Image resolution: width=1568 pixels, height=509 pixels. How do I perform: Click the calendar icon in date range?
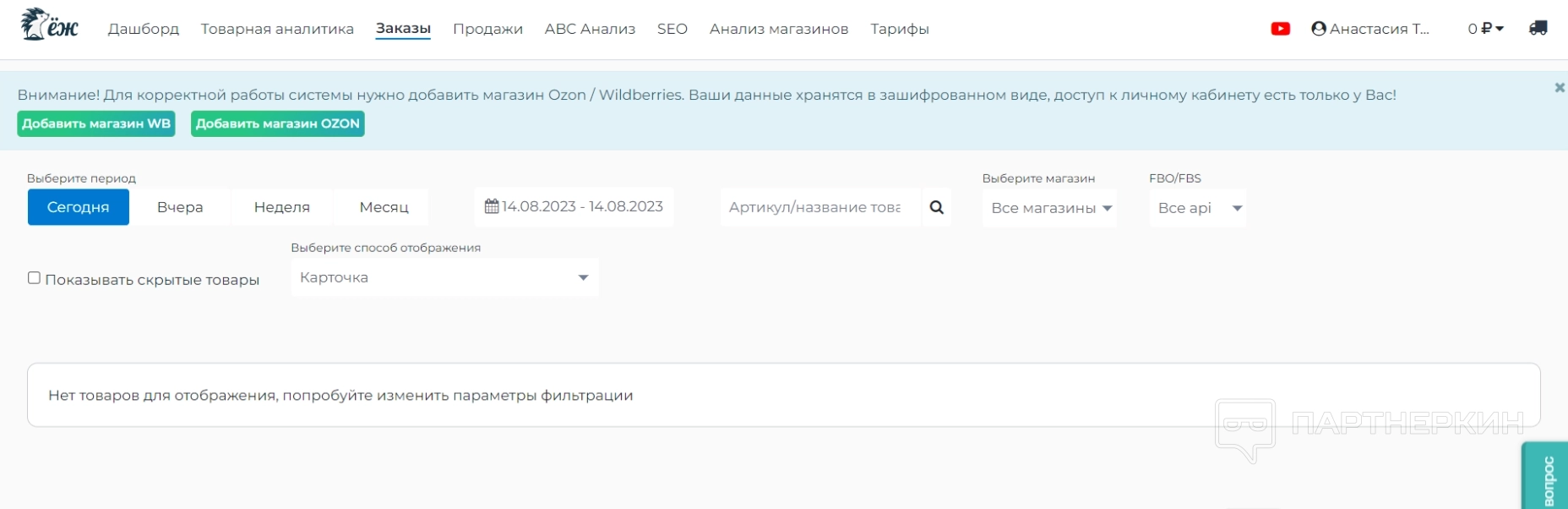pos(492,206)
